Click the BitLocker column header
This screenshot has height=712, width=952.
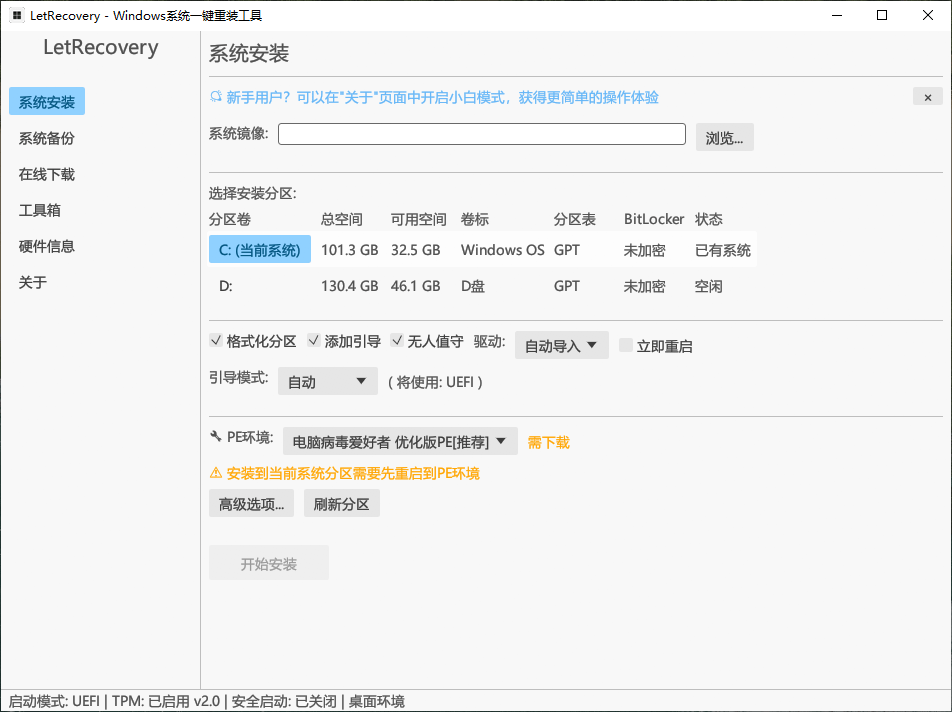654,219
